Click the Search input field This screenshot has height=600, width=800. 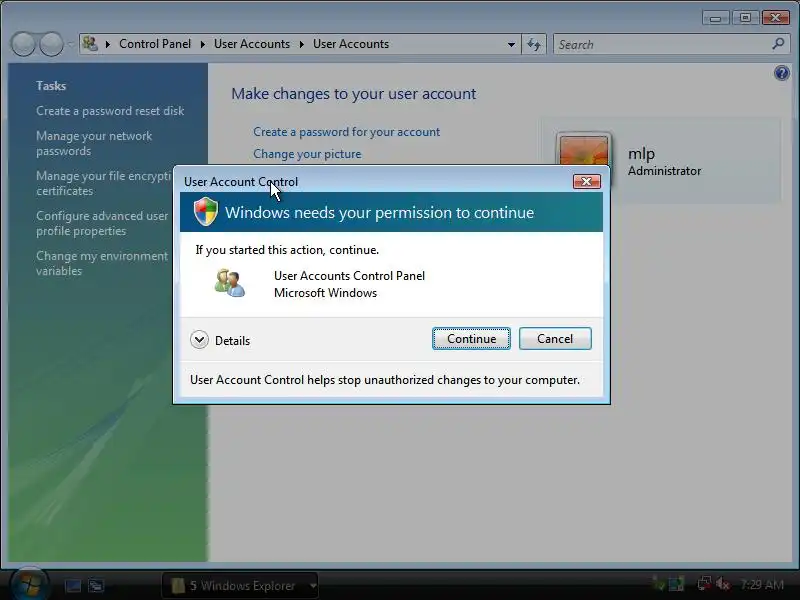(x=662, y=44)
